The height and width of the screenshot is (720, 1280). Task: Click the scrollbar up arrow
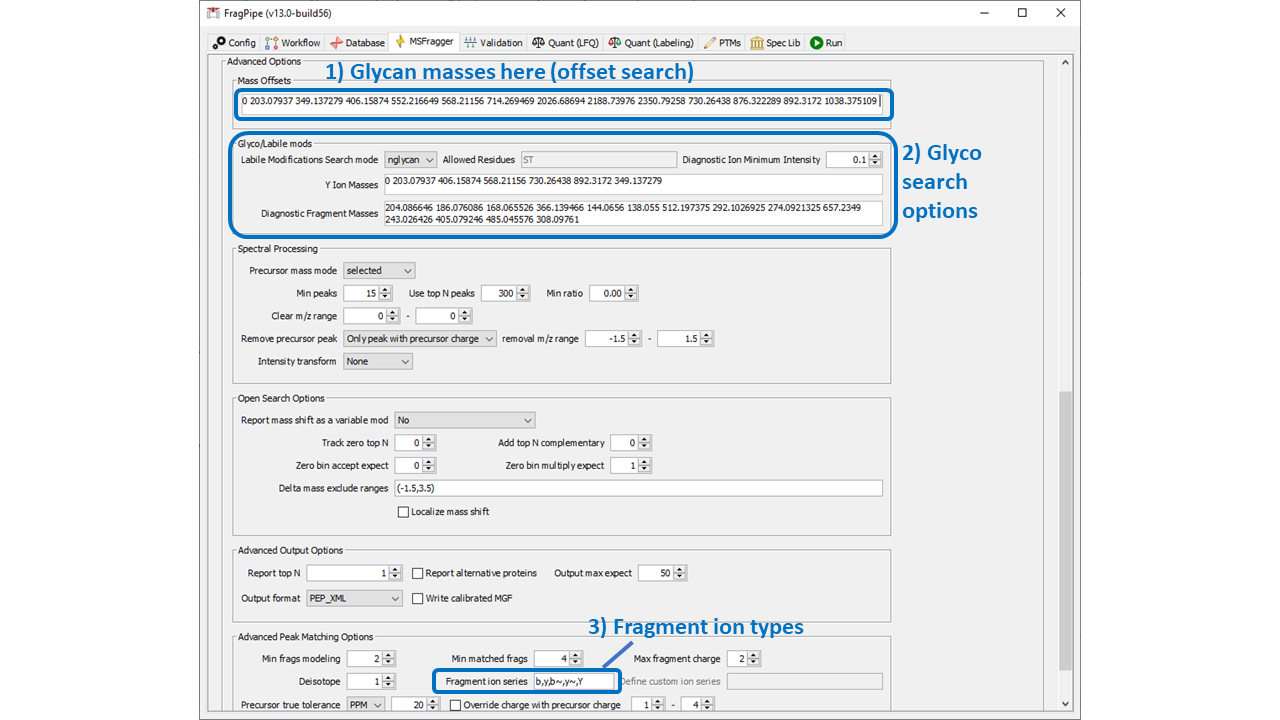[x=1064, y=62]
